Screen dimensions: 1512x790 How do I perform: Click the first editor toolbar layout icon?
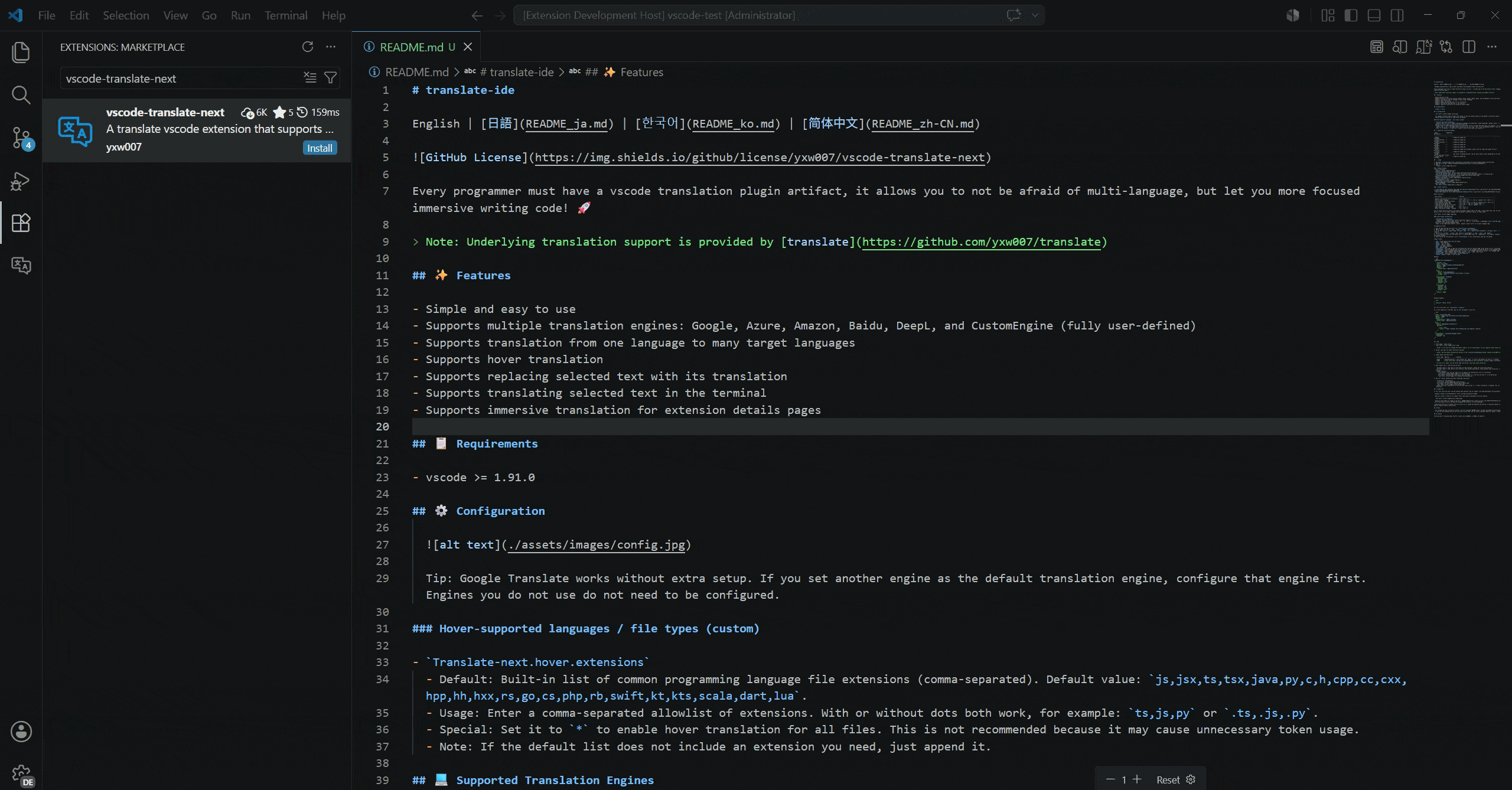coord(1377,47)
